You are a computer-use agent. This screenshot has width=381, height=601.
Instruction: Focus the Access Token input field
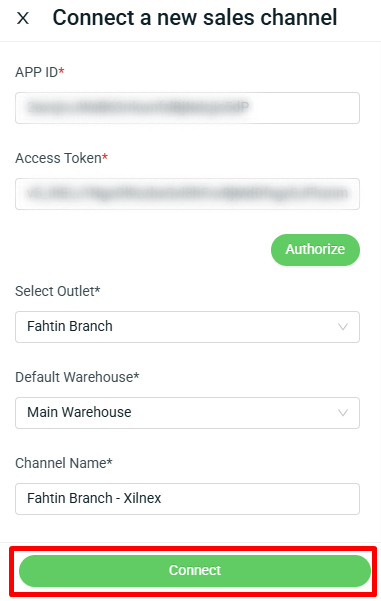187,194
